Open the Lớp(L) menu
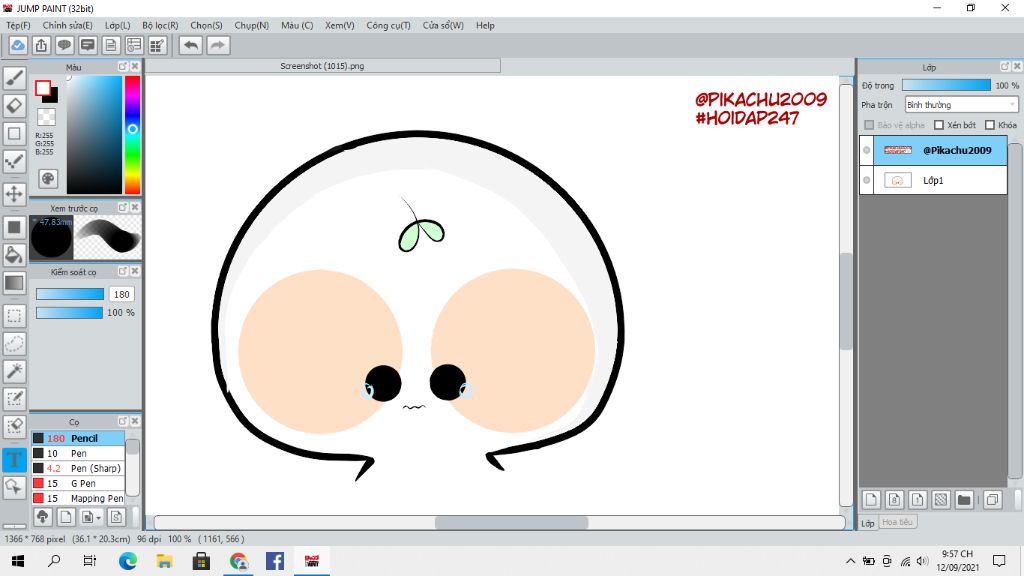The height and width of the screenshot is (576, 1024). 118,25
